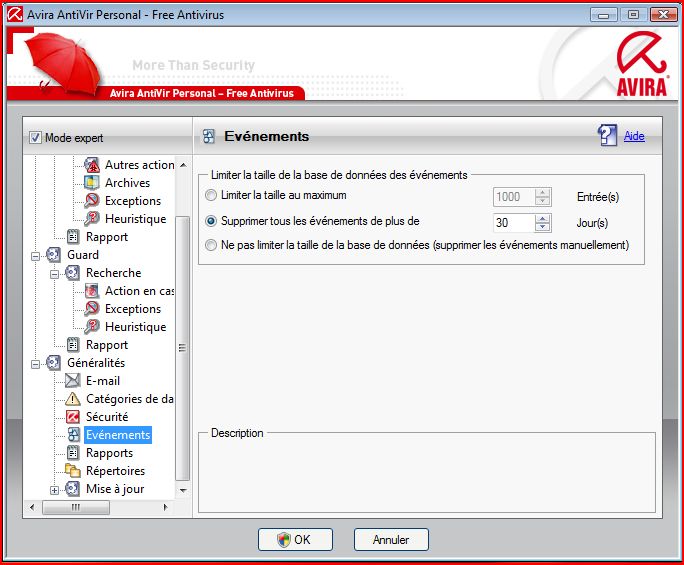Click the Evénements header icon
This screenshot has height=565, width=684.
(x=209, y=137)
